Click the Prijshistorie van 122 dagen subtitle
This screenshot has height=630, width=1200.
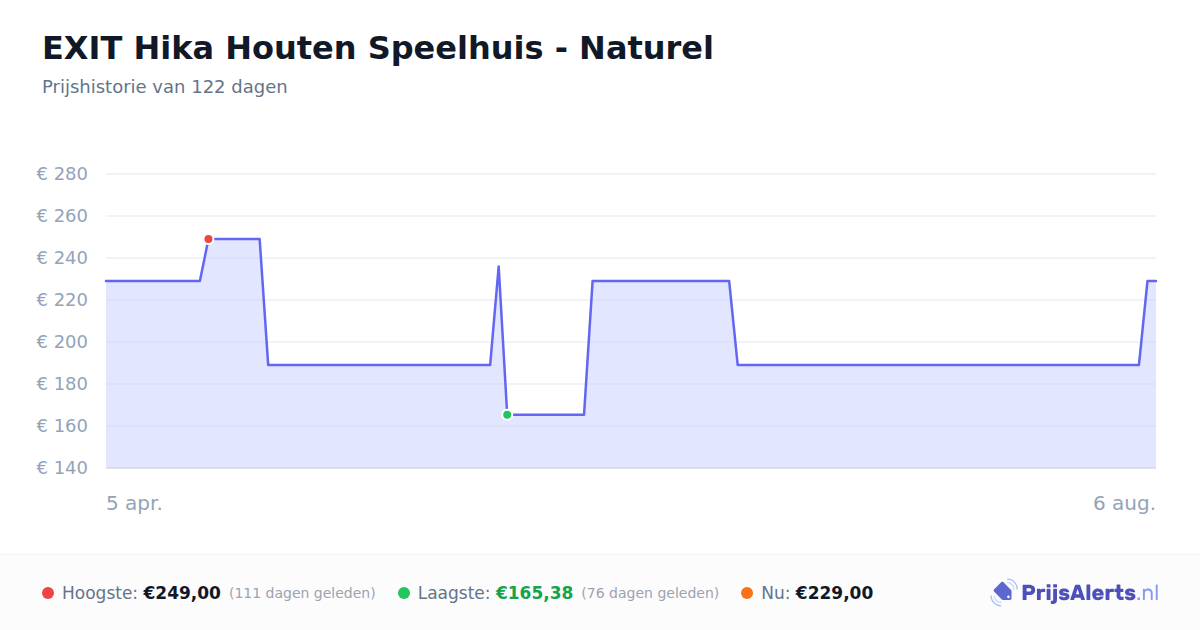165,87
